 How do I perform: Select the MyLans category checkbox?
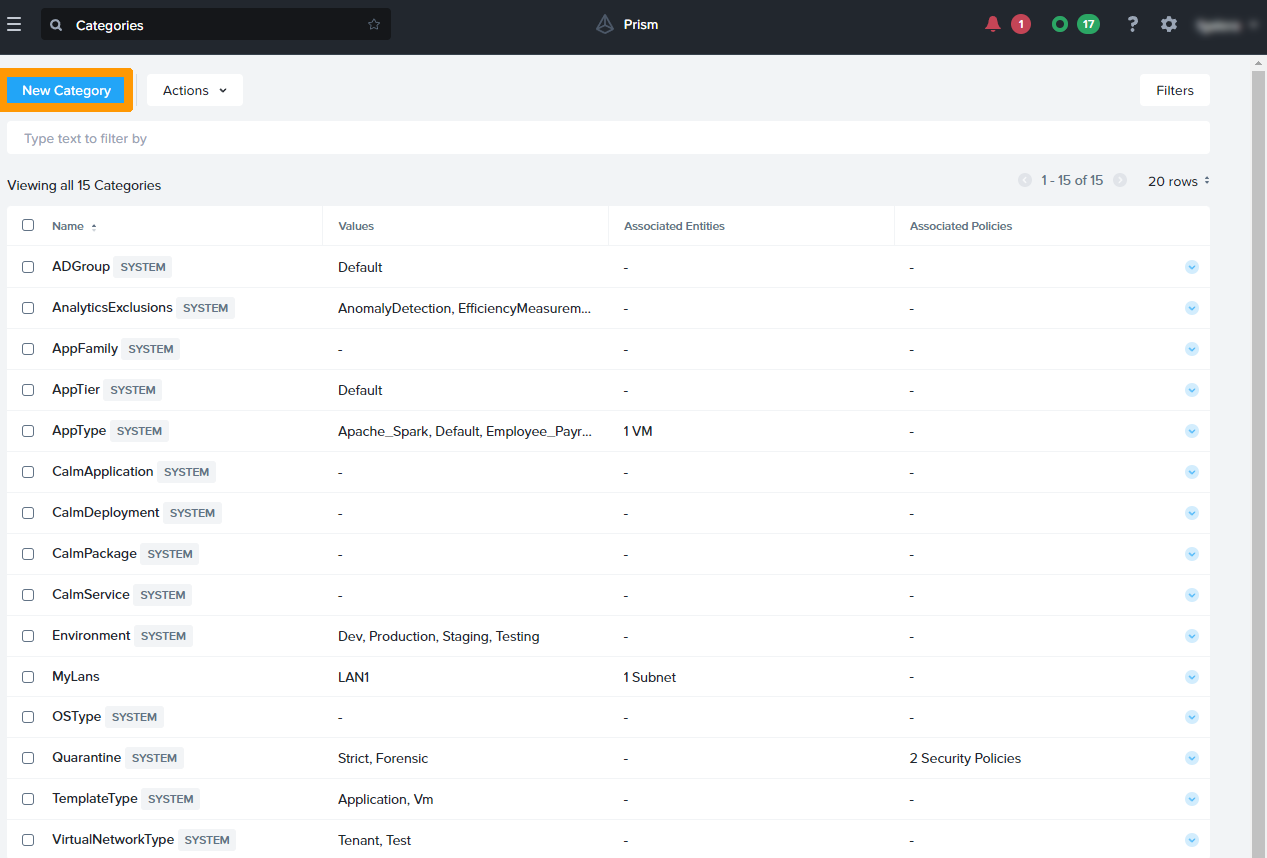coord(28,677)
